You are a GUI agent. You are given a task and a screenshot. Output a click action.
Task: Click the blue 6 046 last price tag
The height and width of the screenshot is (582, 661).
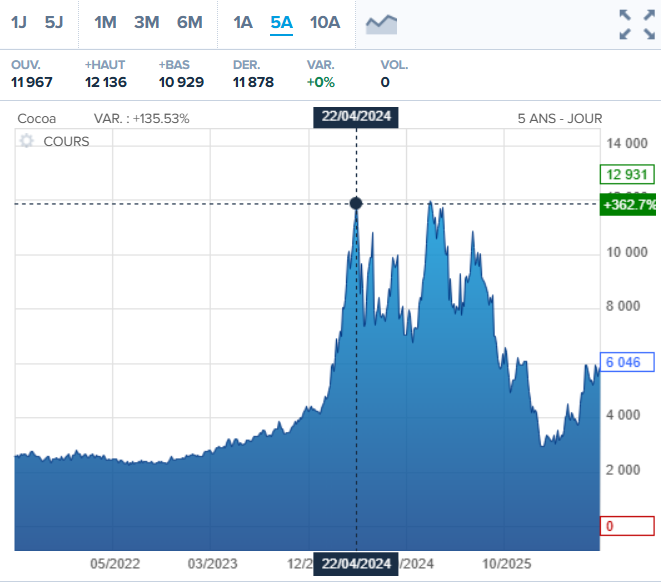(627, 362)
